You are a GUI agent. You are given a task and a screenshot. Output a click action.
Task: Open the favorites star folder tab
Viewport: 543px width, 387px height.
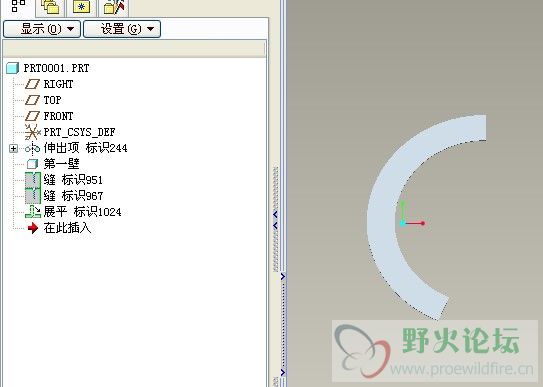[81, 7]
